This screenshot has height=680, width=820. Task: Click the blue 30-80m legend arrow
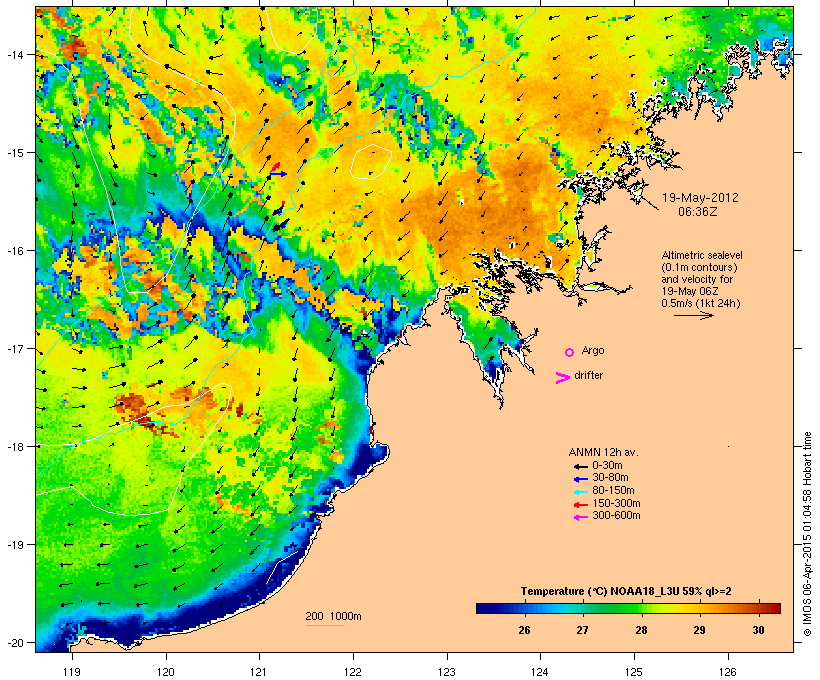[580, 479]
